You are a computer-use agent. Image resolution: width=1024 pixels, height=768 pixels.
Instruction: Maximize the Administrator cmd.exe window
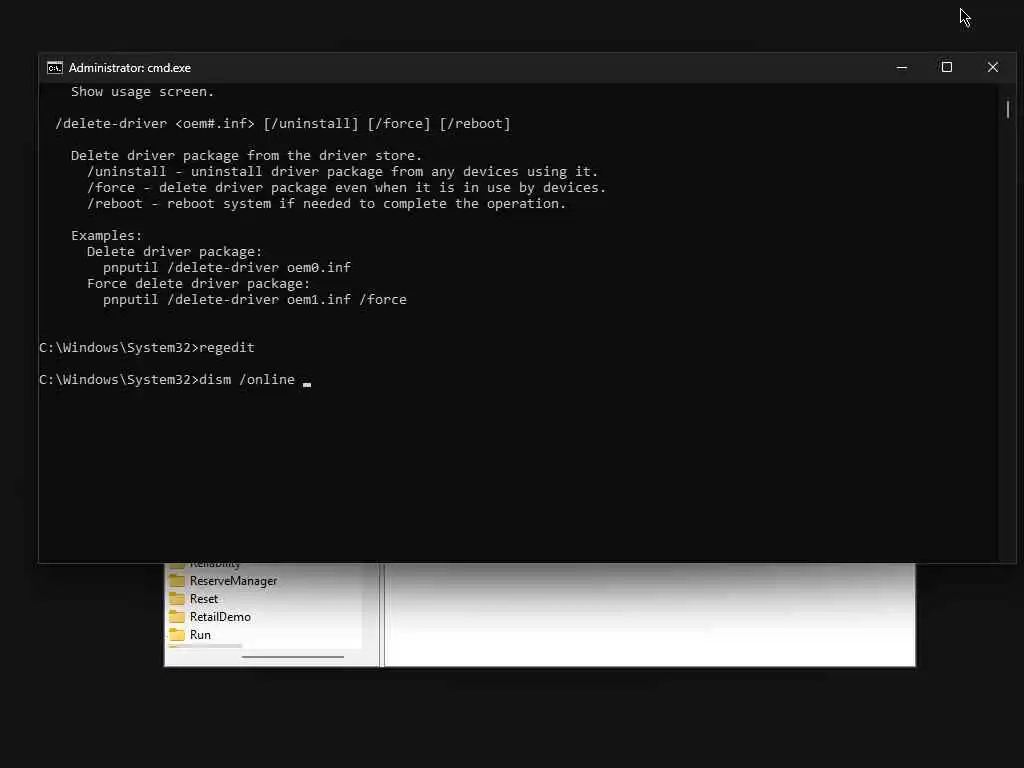(946, 67)
